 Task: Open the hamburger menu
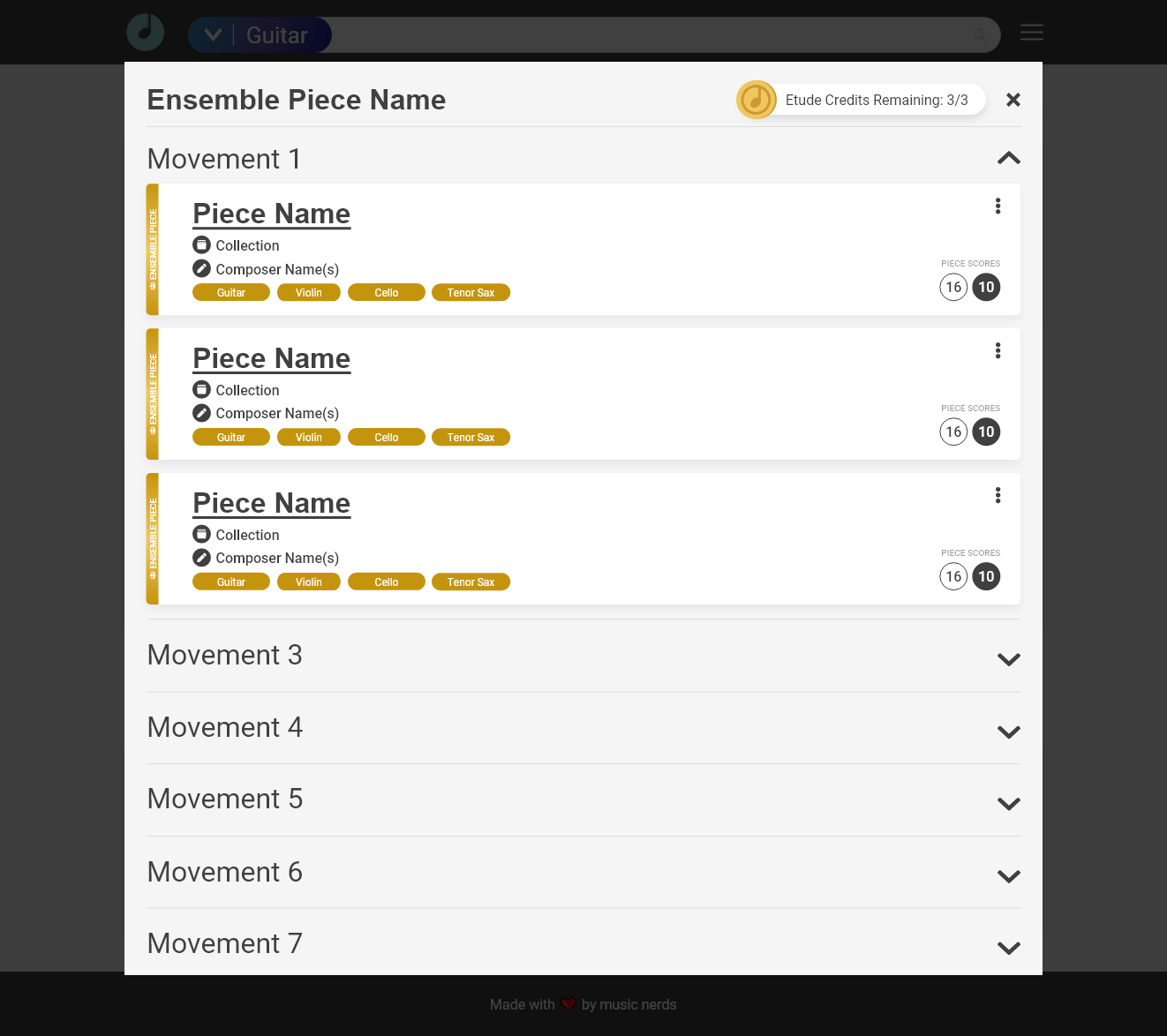[x=1031, y=33]
